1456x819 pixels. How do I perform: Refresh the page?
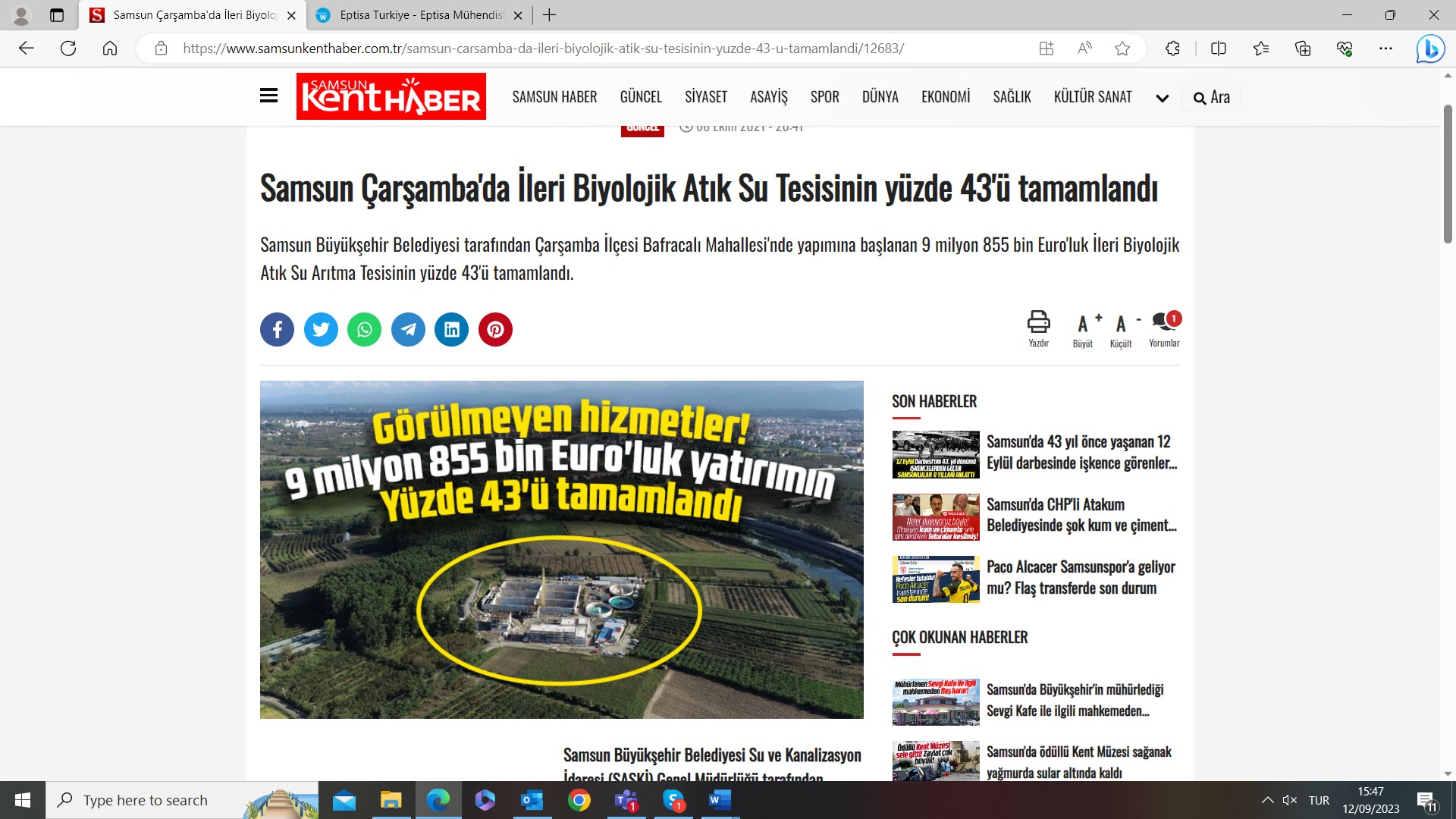pos(68,49)
